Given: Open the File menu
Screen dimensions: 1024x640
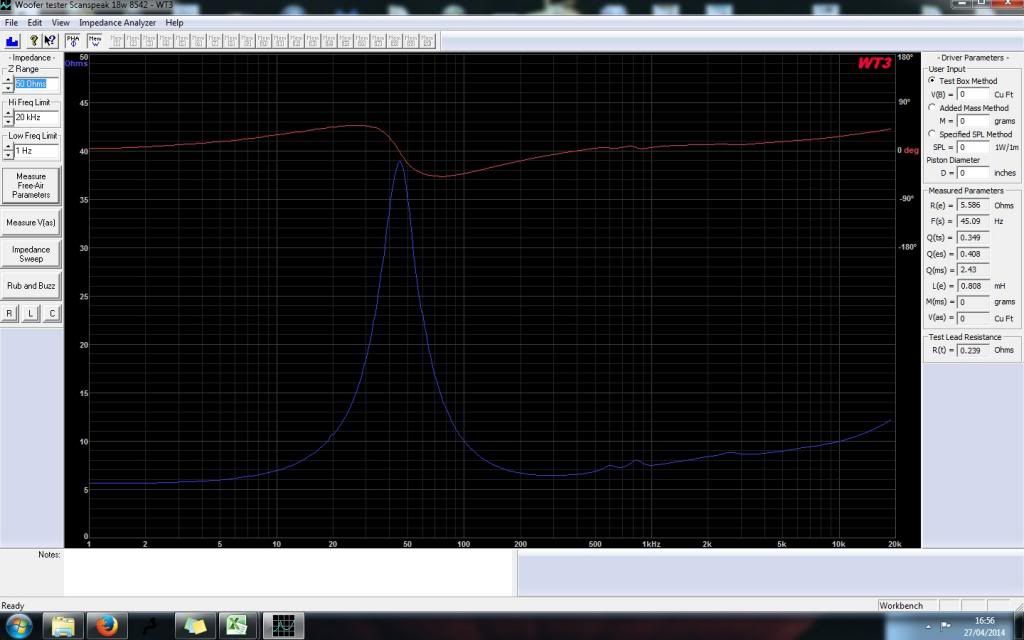Looking at the screenshot, I should tap(11, 22).
